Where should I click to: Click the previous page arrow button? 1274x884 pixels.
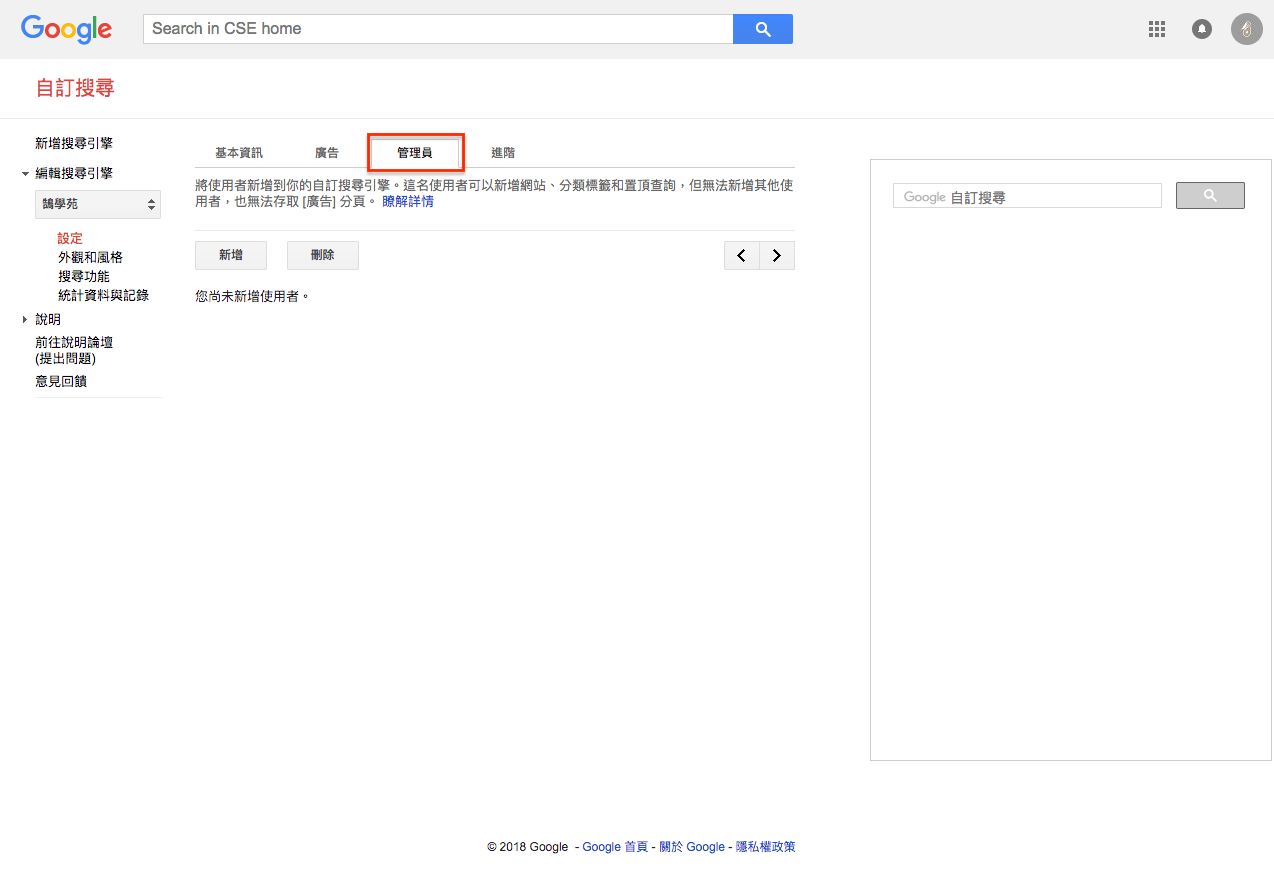(x=741, y=256)
